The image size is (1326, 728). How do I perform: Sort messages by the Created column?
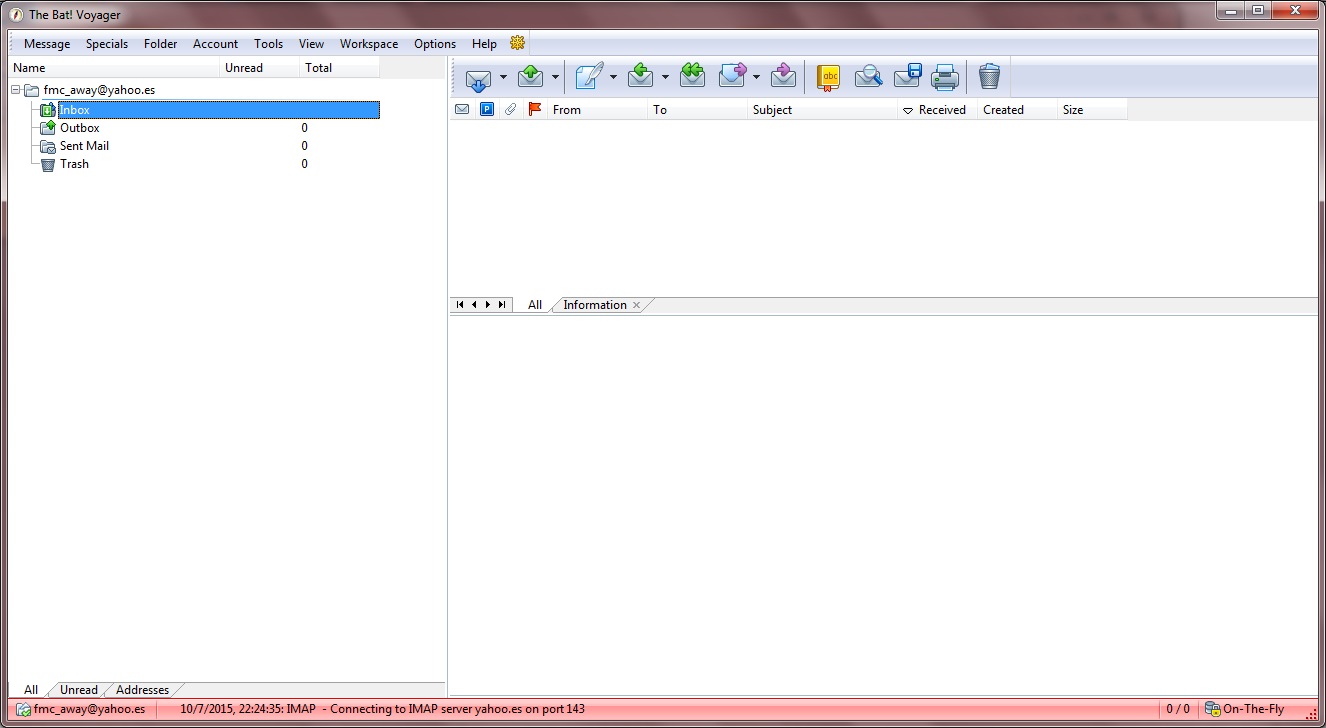(1017, 110)
